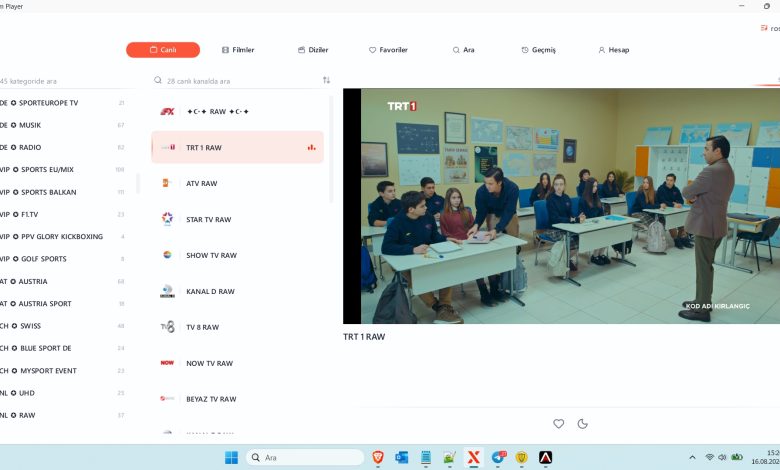Screen dimensions: 780x470
Task: Click the Kanal D channel logo
Action: tap(167, 291)
